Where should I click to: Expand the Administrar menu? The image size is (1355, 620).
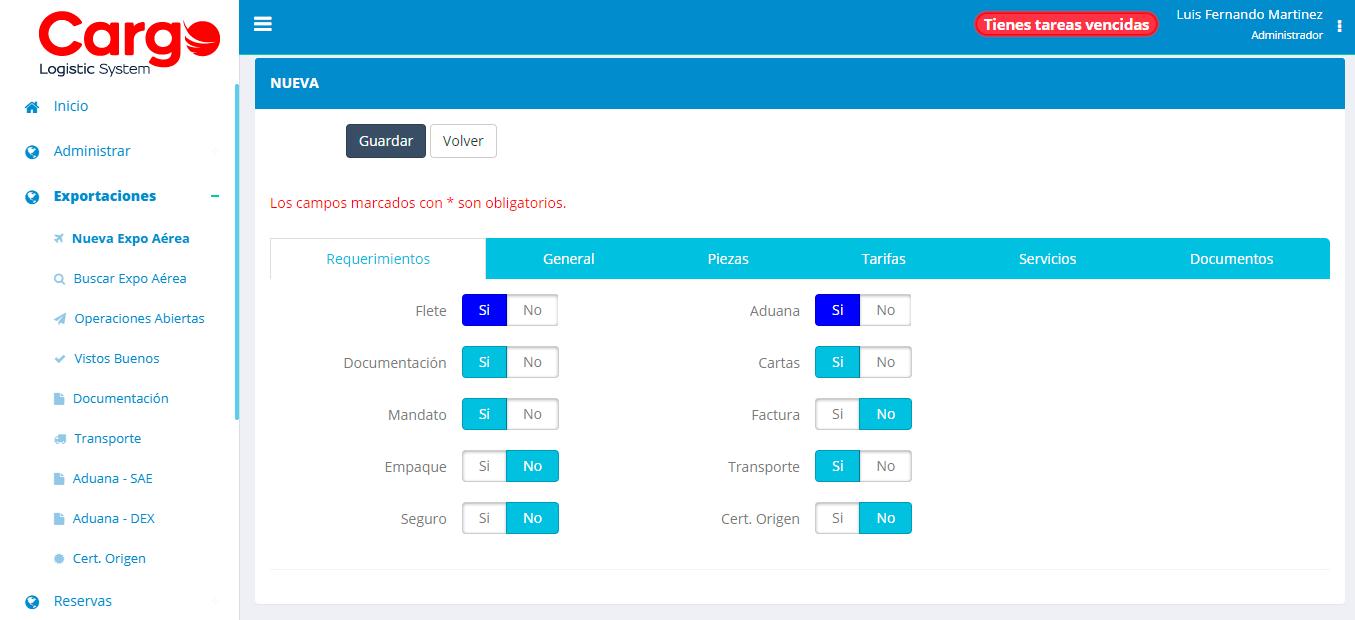[x=214, y=151]
